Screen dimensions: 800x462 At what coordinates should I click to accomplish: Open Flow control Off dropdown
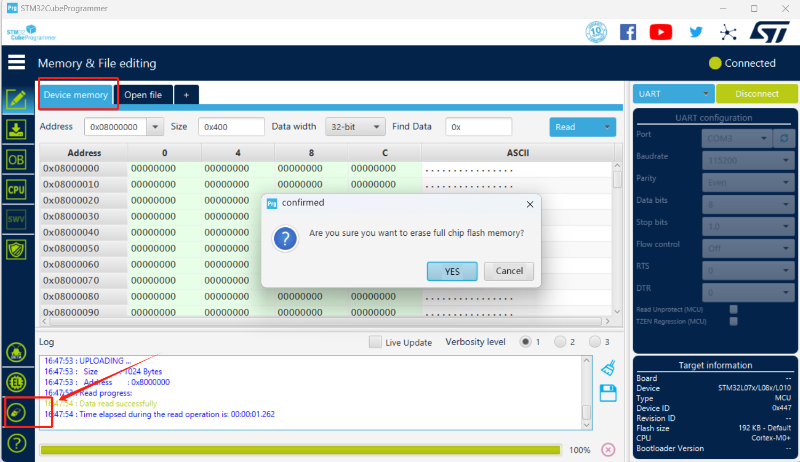point(748,248)
